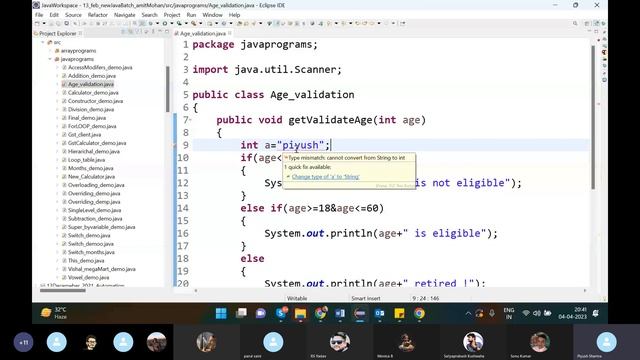
Task: Click the Project Explorer horizontal scrollbar thumb
Action: tap(63, 290)
